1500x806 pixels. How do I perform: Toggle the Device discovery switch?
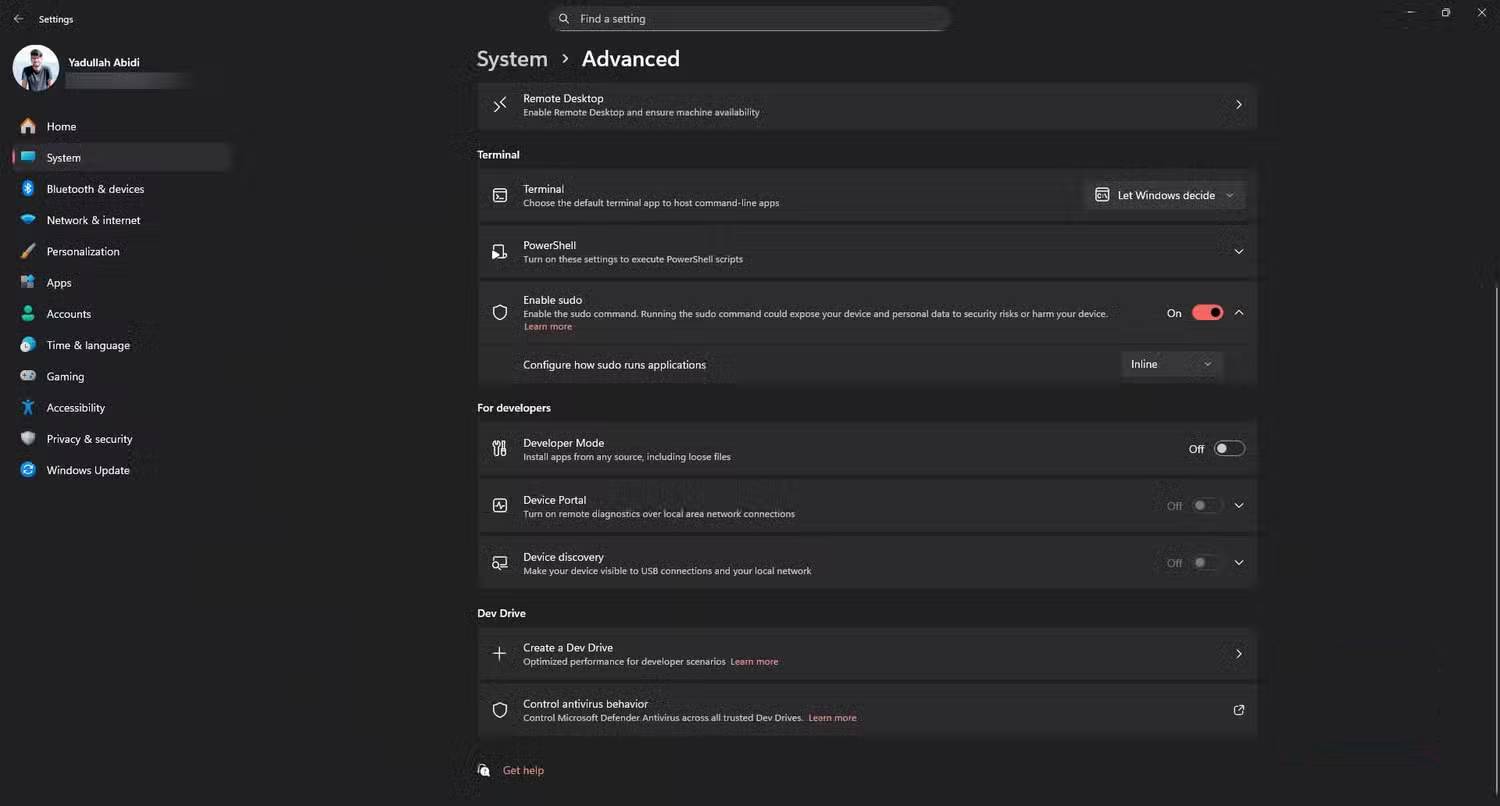(1205, 563)
